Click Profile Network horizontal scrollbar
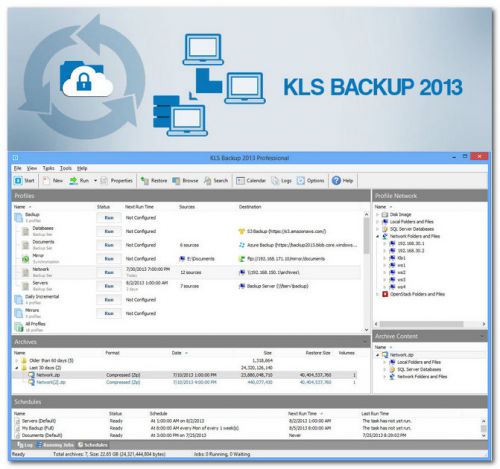Image resolution: width=500 pixels, height=469 pixels. coord(422,324)
